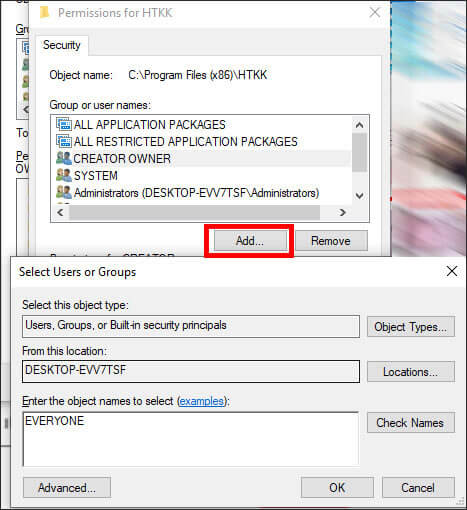The height and width of the screenshot is (510, 467).
Task: Click the horizontal scroll right arrow
Action: (342, 212)
